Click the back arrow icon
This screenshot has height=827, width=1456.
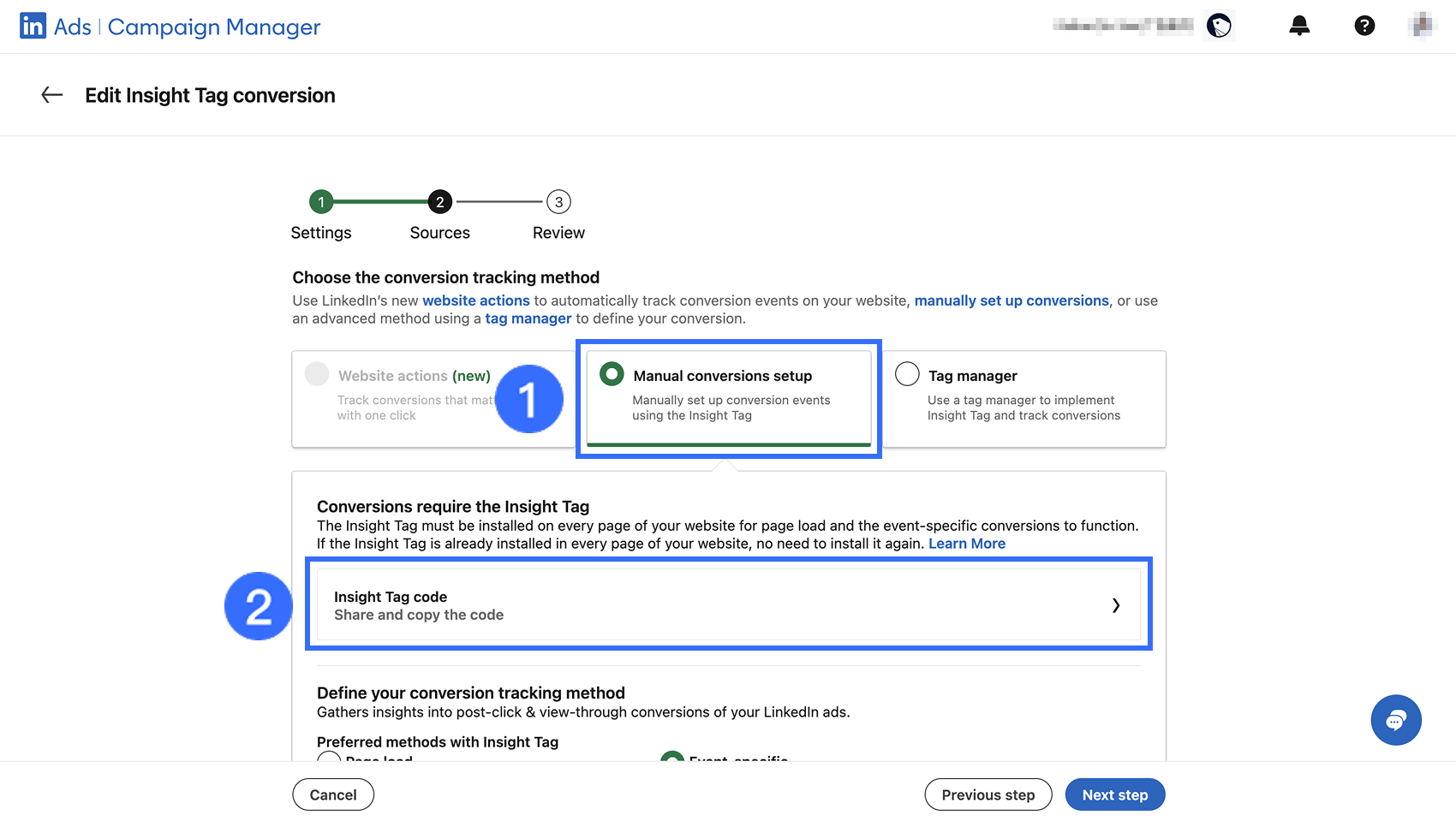click(52, 95)
